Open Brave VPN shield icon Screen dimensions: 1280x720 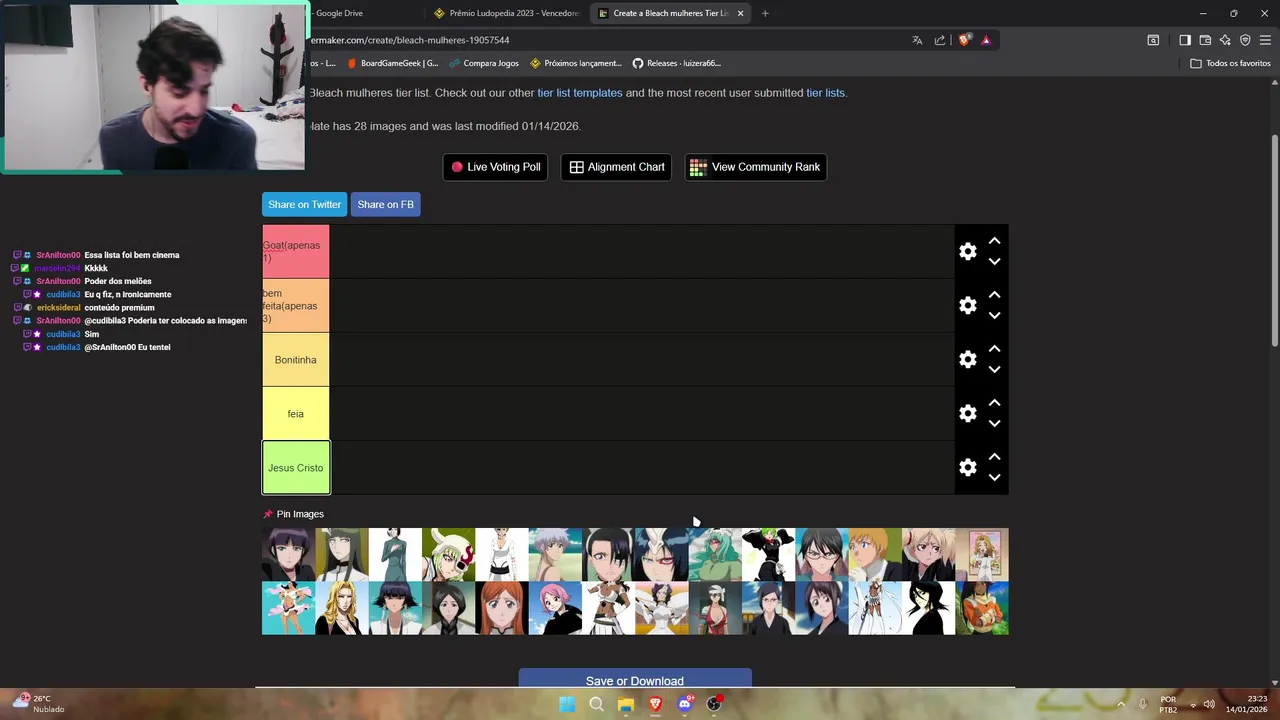(1245, 40)
